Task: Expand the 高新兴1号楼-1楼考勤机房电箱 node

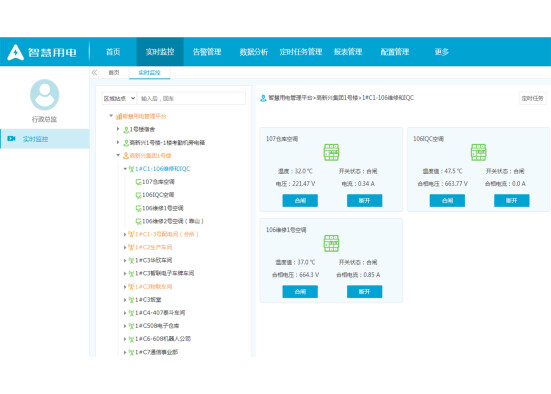Action: pyautogui.click(x=118, y=142)
